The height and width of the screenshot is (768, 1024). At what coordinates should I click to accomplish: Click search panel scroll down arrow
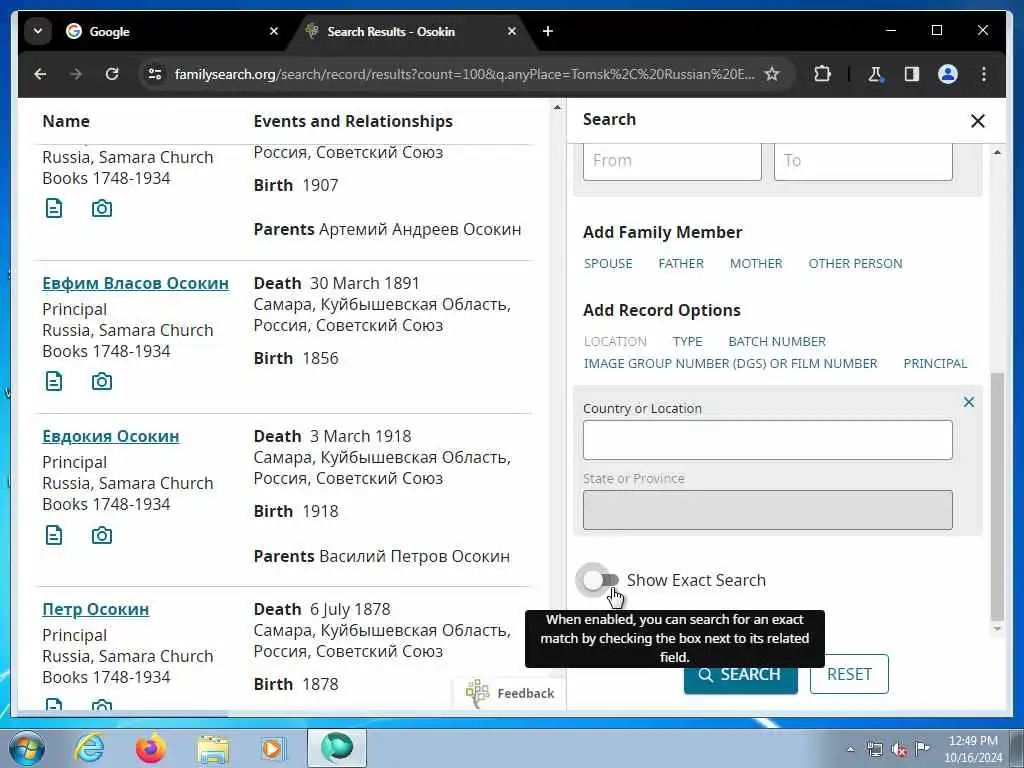[997, 629]
